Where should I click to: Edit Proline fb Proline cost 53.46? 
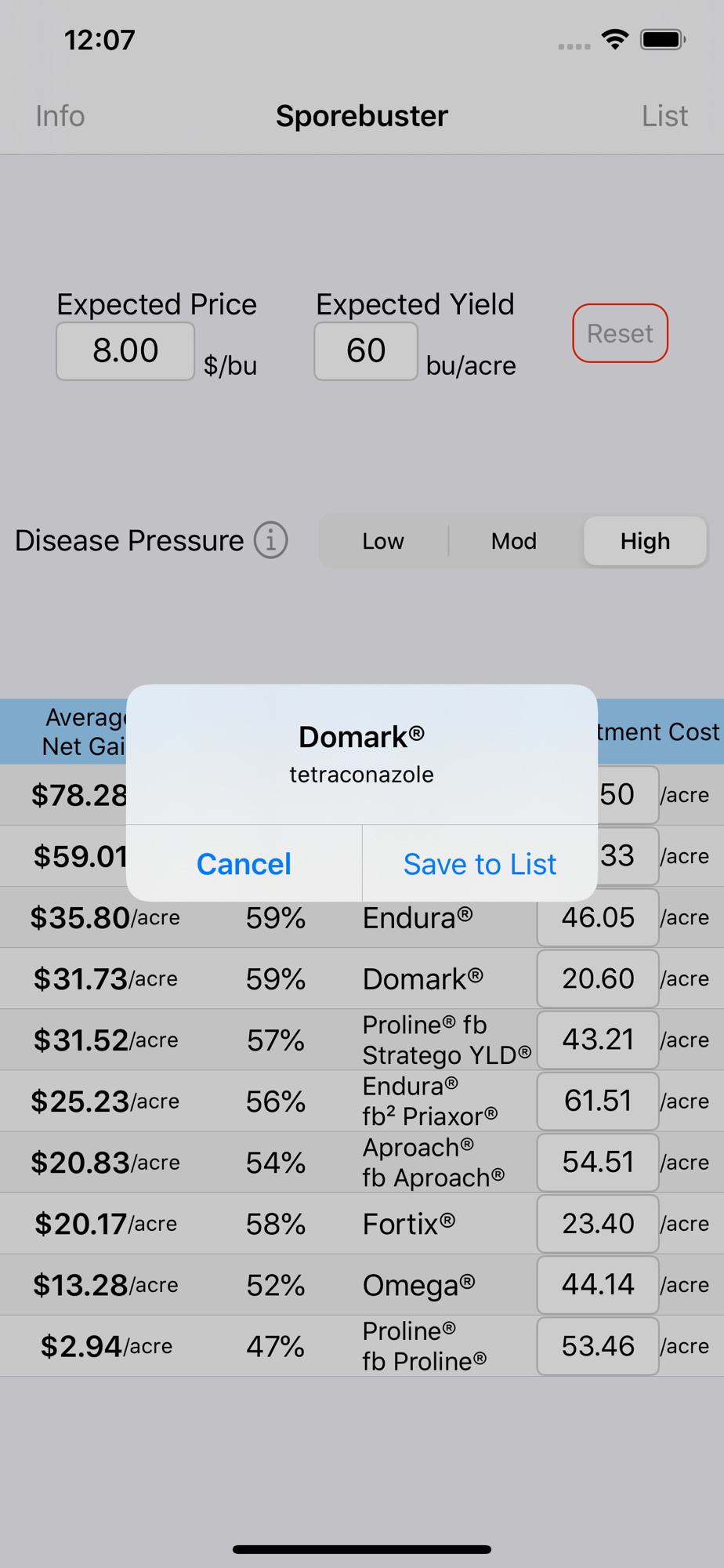(x=598, y=1346)
